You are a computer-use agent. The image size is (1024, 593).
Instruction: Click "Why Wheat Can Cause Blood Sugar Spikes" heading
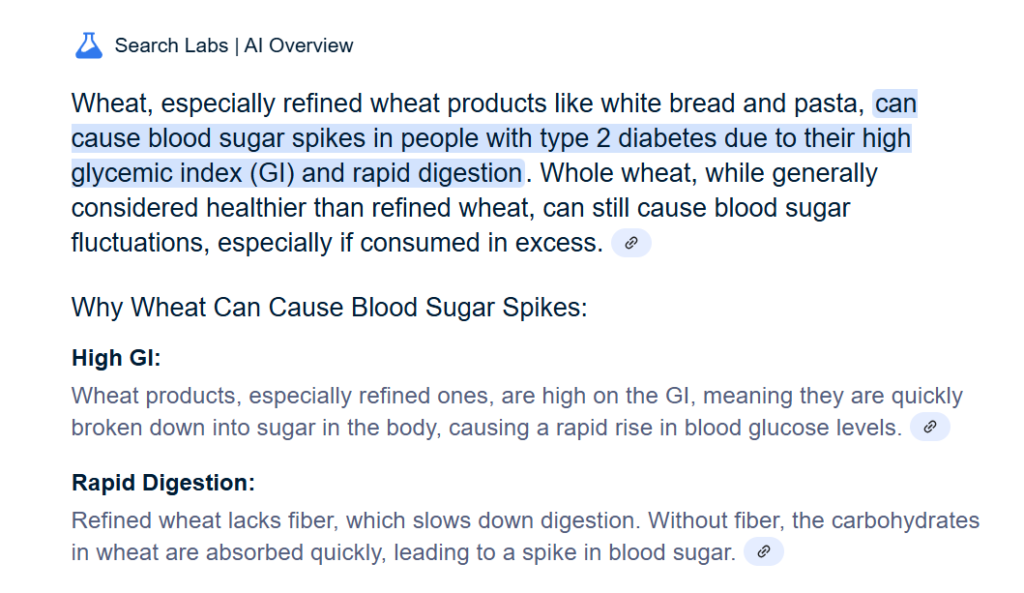tap(329, 306)
